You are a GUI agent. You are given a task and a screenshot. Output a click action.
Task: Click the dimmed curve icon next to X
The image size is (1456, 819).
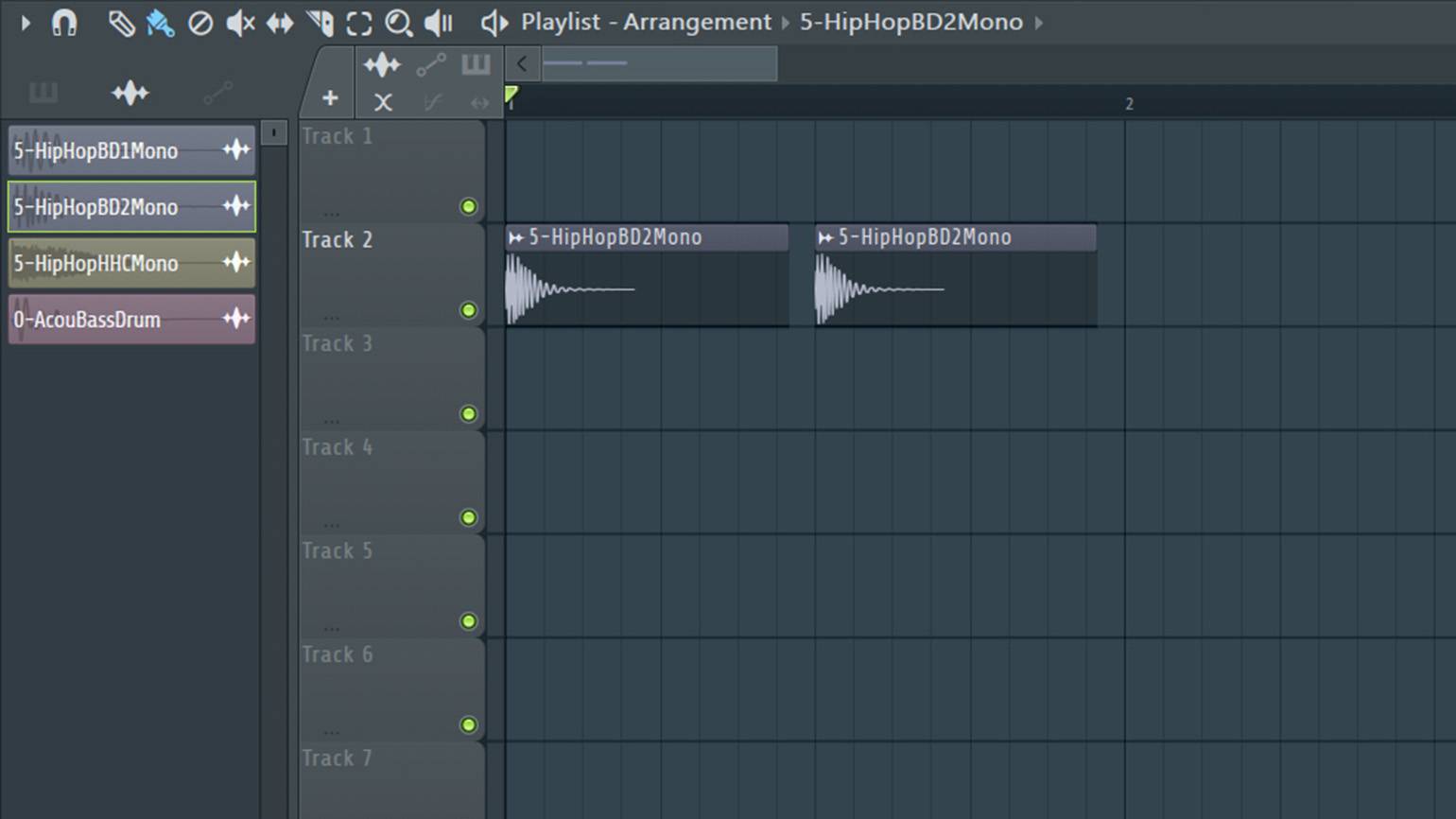pyautogui.click(x=433, y=102)
